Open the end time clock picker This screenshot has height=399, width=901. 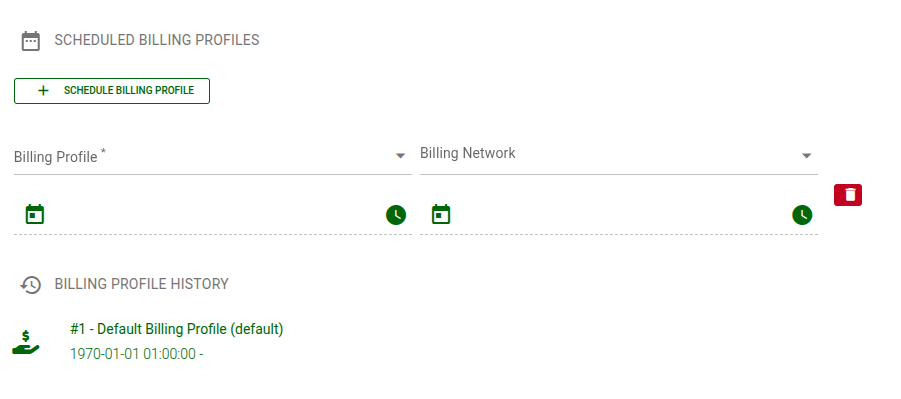[x=802, y=215]
